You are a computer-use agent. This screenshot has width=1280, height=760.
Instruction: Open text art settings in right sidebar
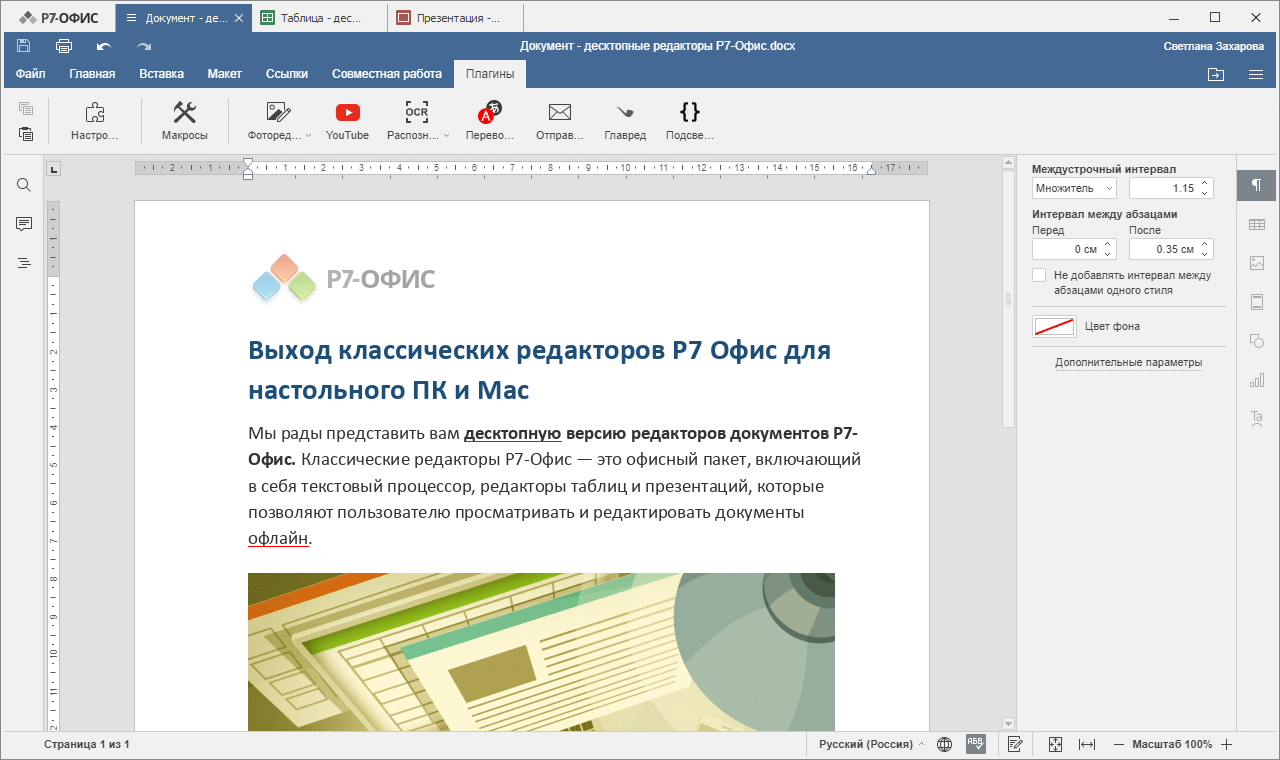[x=1257, y=418]
